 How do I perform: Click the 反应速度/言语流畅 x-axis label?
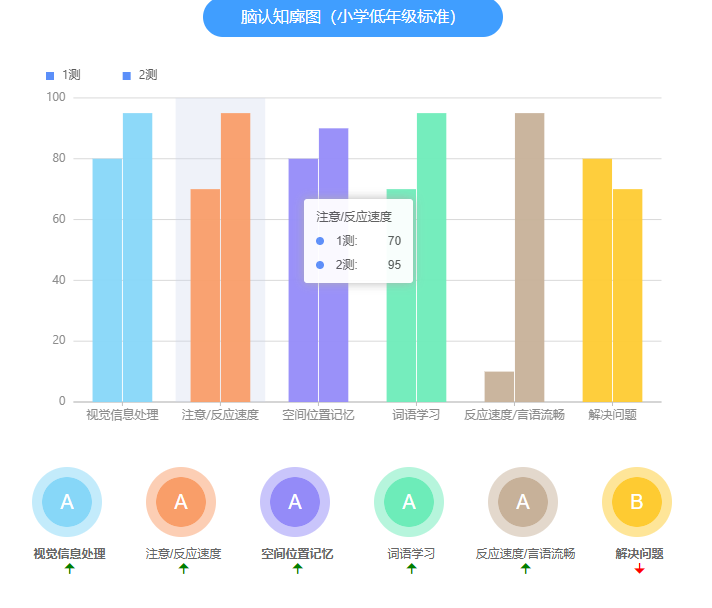click(x=514, y=415)
